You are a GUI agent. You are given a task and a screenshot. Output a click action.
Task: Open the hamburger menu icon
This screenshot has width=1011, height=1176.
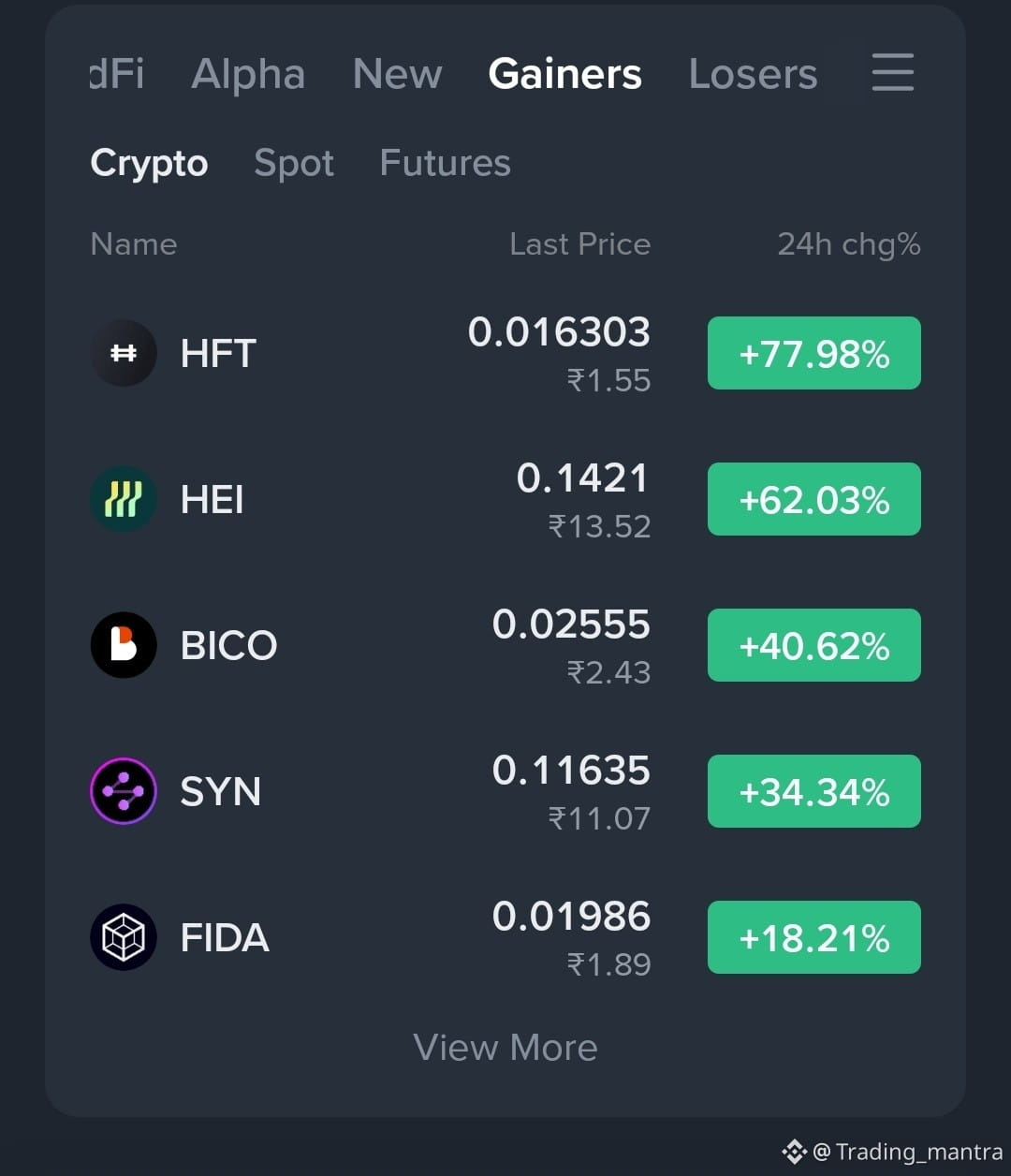(892, 72)
